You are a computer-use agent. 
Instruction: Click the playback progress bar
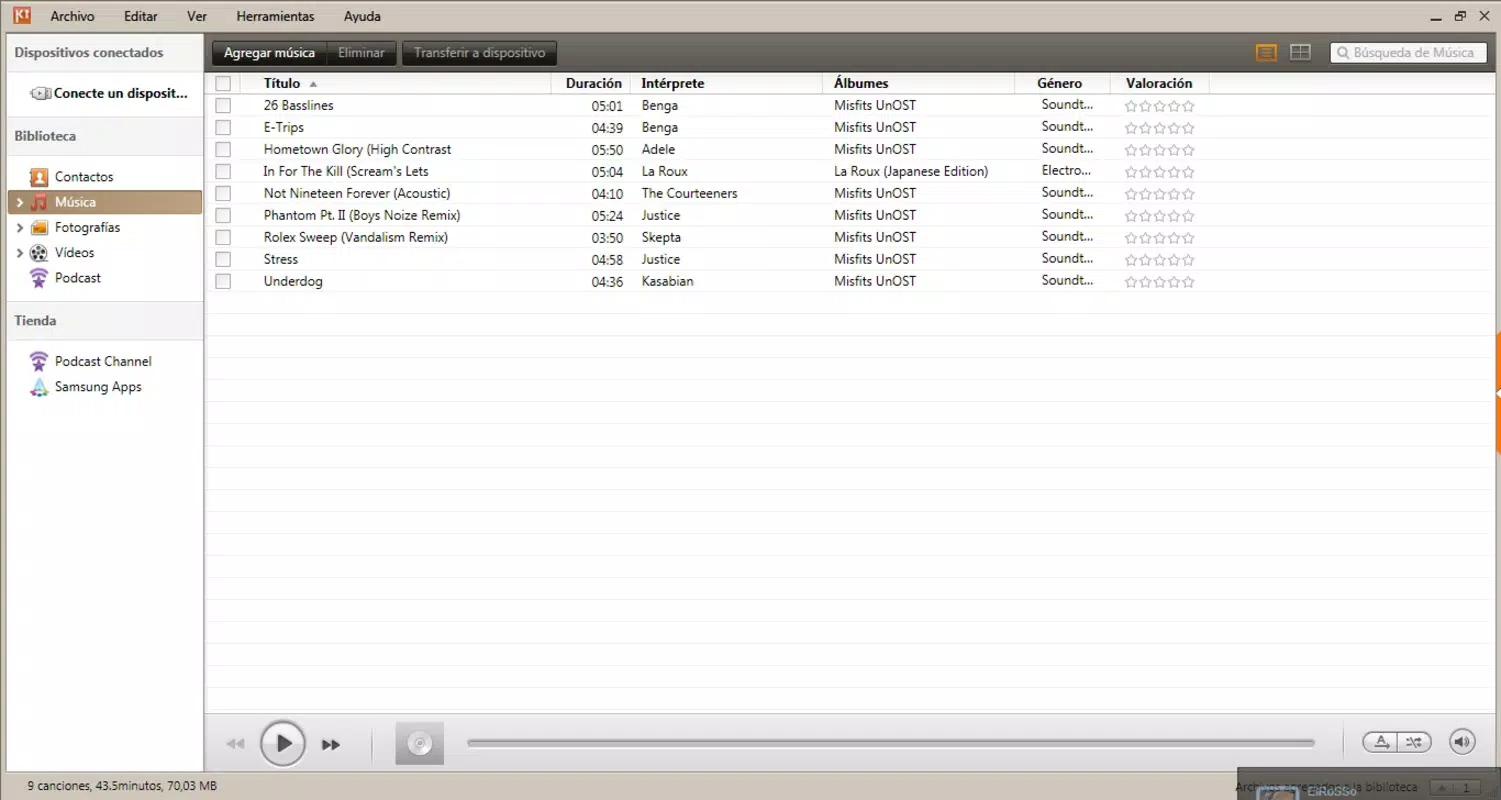click(891, 743)
